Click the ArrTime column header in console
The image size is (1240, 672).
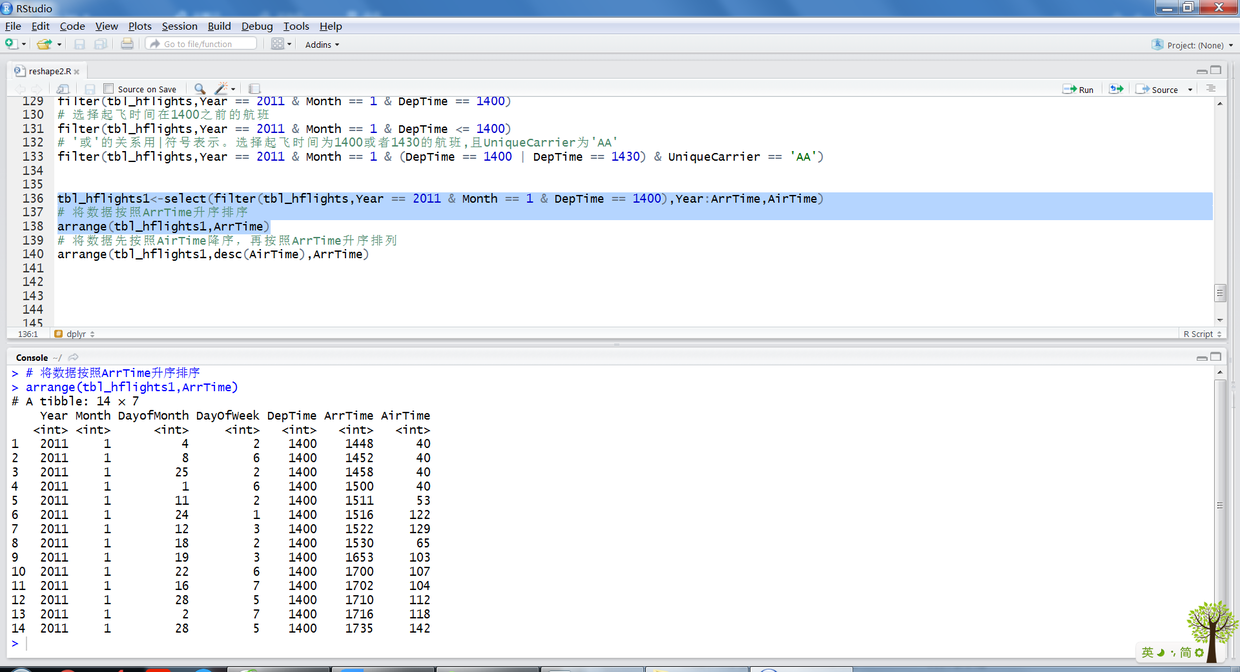pos(349,415)
